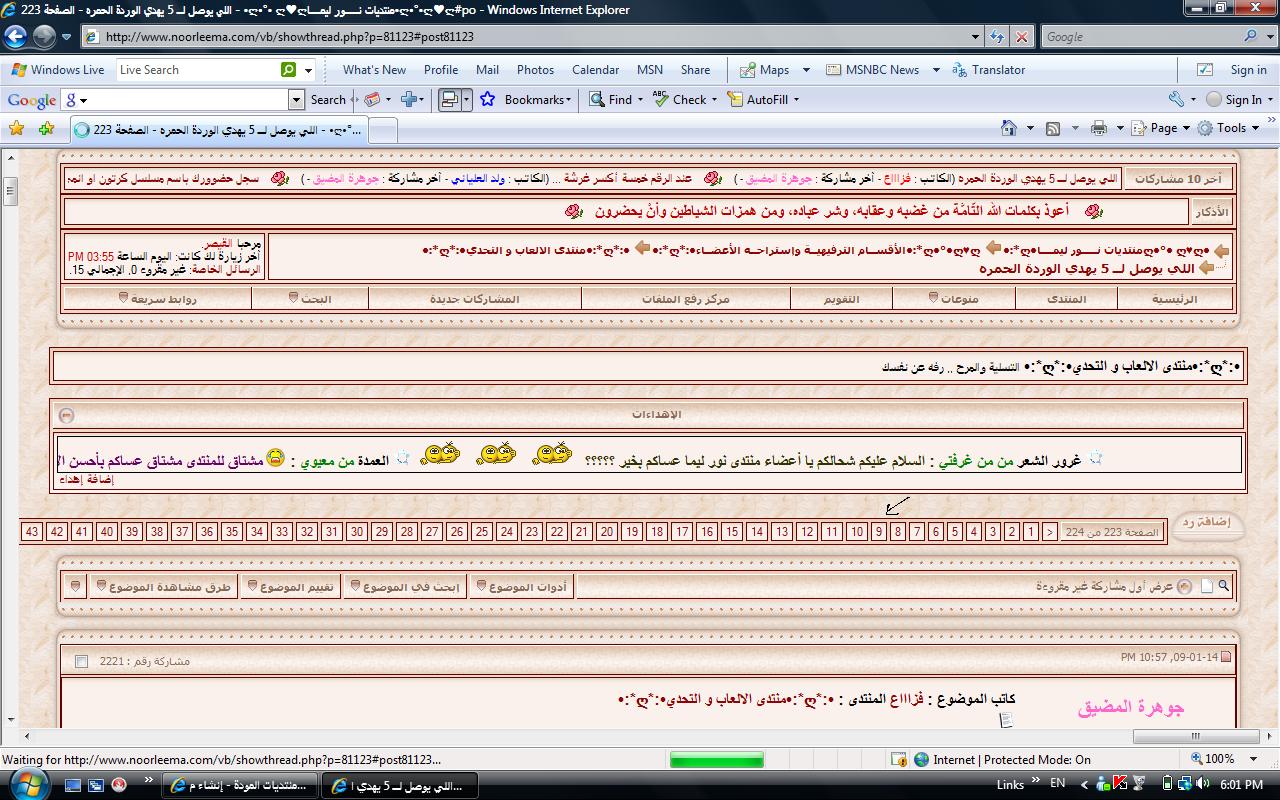The image size is (1280, 800).
Task: Stop page loading with red X icon
Action: 1021,37
